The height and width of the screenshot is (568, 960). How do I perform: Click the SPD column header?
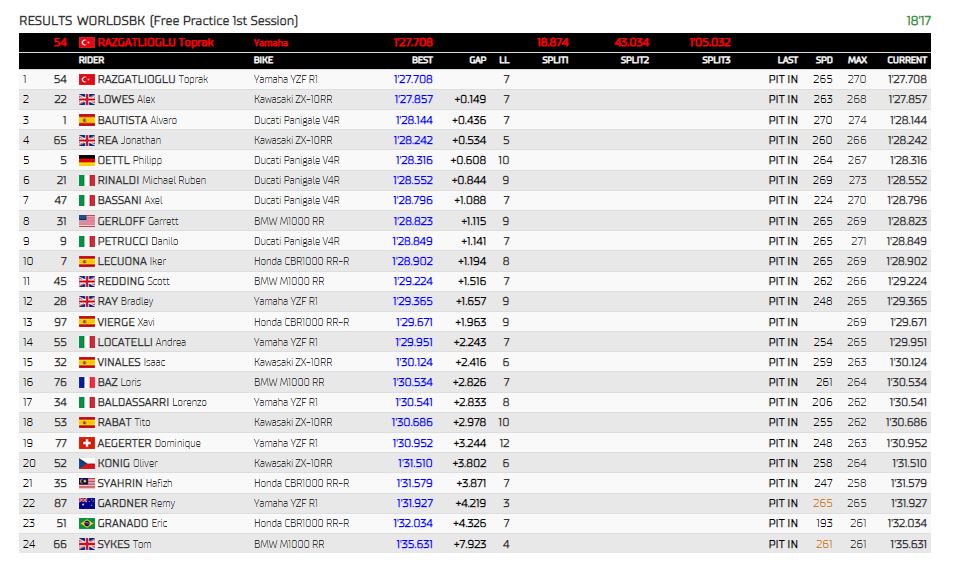coord(823,60)
